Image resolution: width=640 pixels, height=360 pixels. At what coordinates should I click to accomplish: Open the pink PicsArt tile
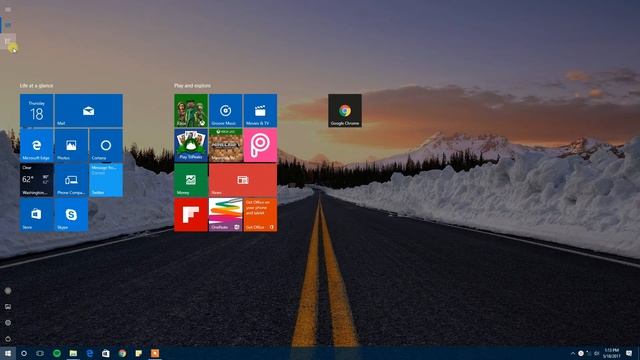point(260,145)
